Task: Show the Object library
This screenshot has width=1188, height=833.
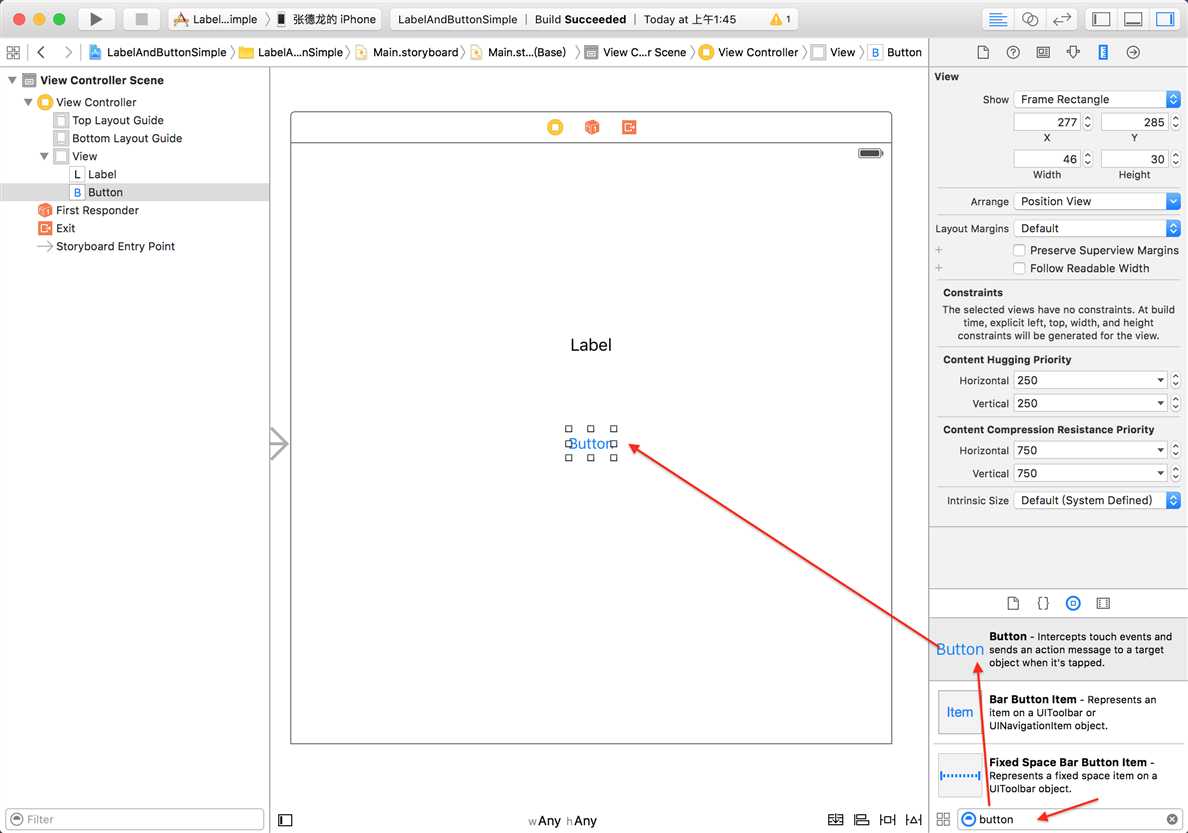Action: (x=1073, y=603)
